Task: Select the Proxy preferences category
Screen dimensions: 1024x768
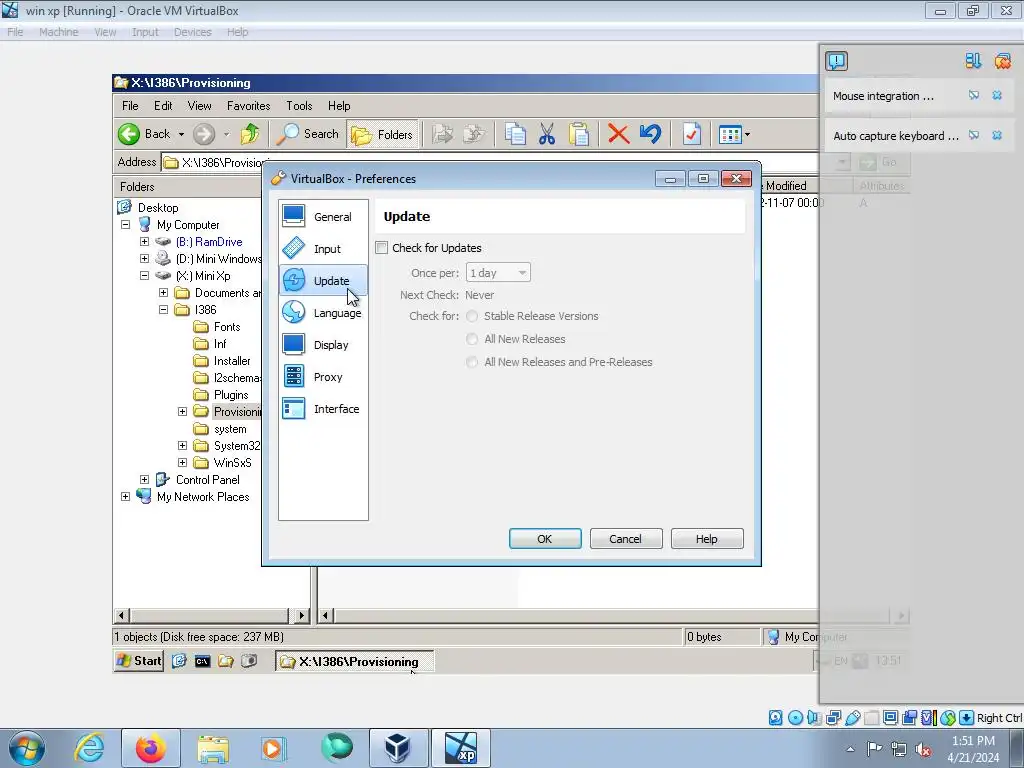Action: click(x=323, y=376)
